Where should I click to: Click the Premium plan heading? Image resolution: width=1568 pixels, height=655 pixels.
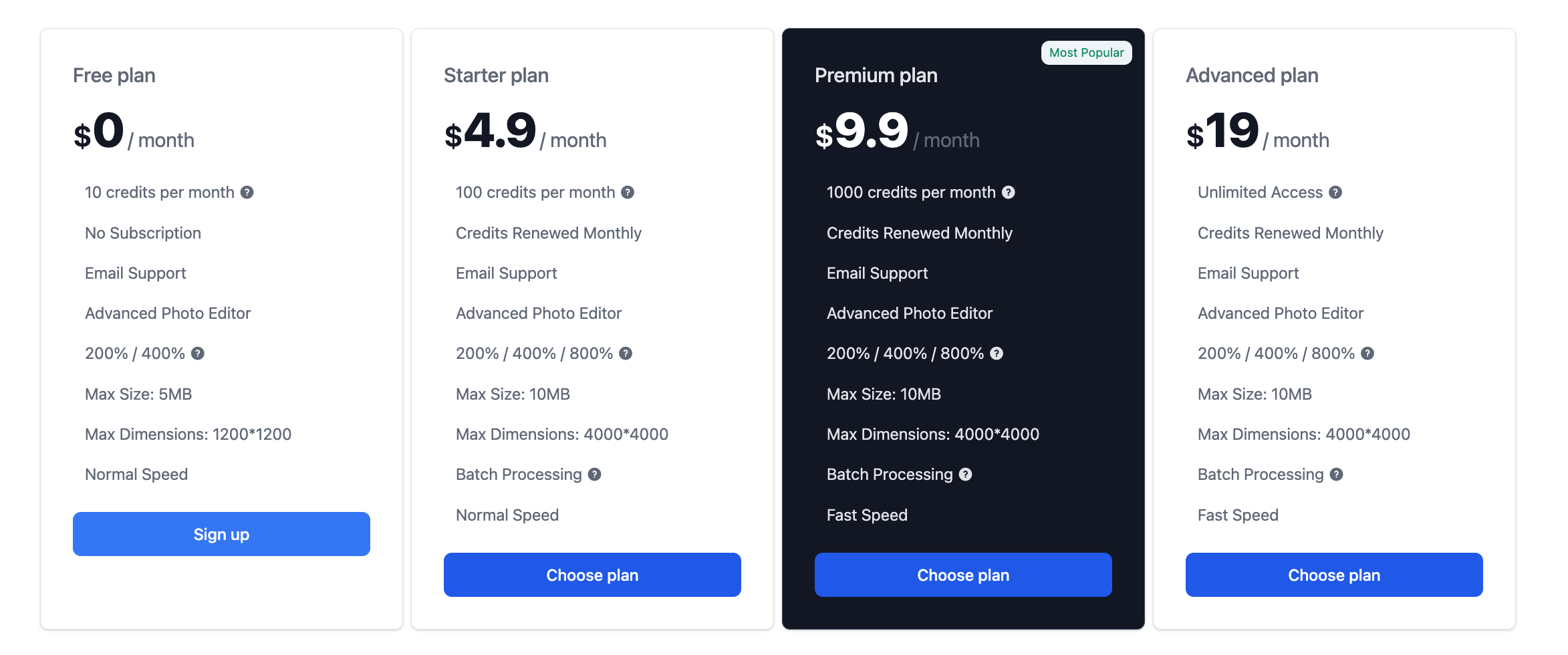[x=876, y=76]
